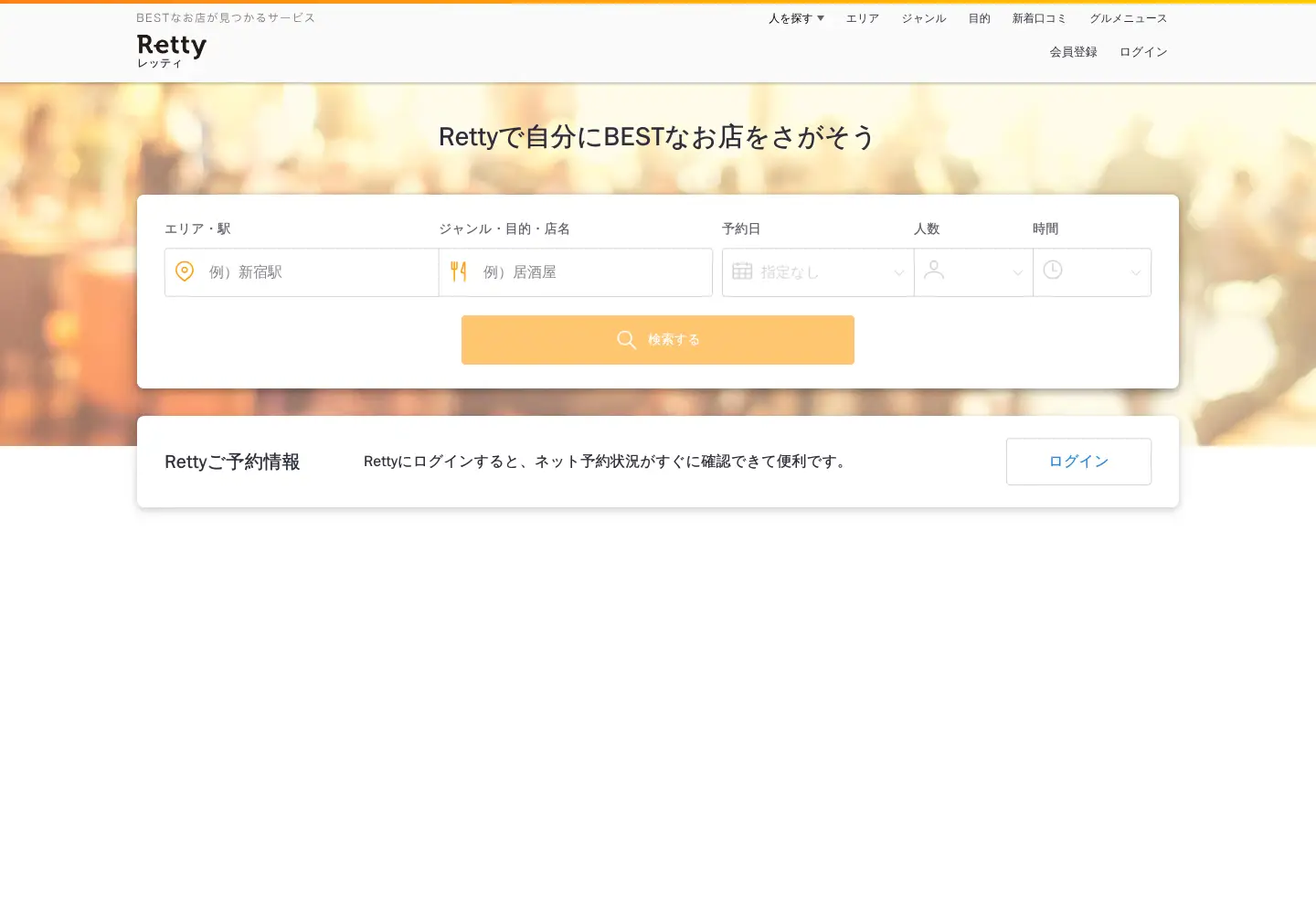The height and width of the screenshot is (914, 1316).
Task: Click the person icon in 人数 field
Action: tap(934, 270)
